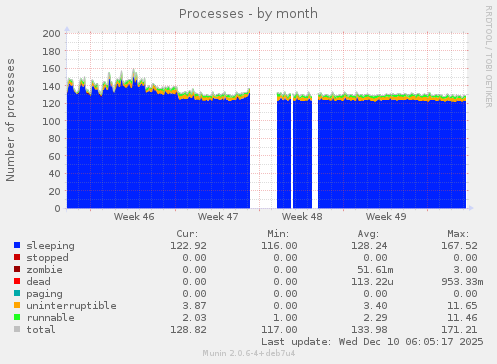Image resolution: width=497 pixels, height=364 pixels.
Task: Click total maximum value 171.21
Action: pyautogui.click(x=459, y=330)
